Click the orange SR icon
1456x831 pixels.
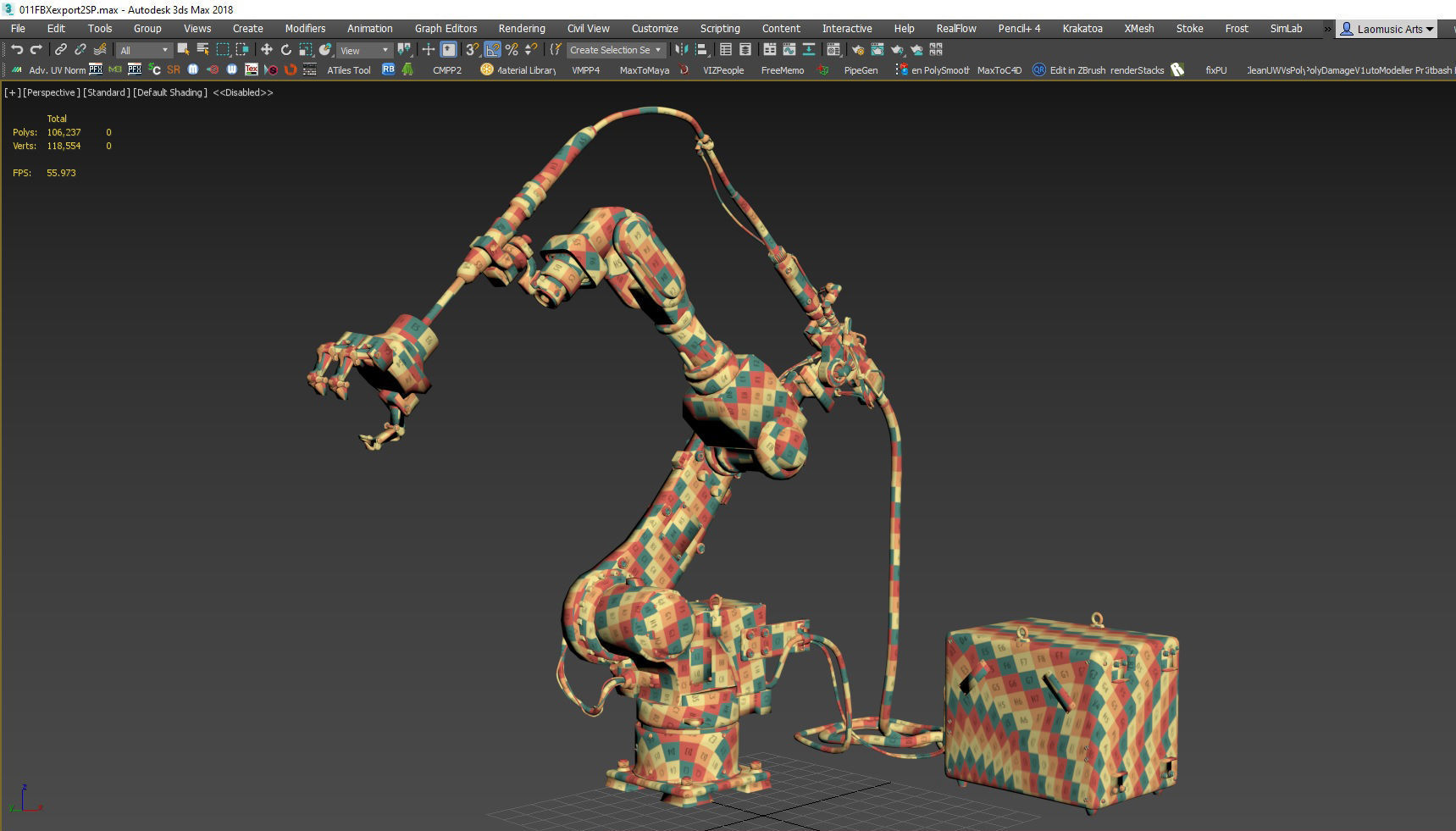174,70
